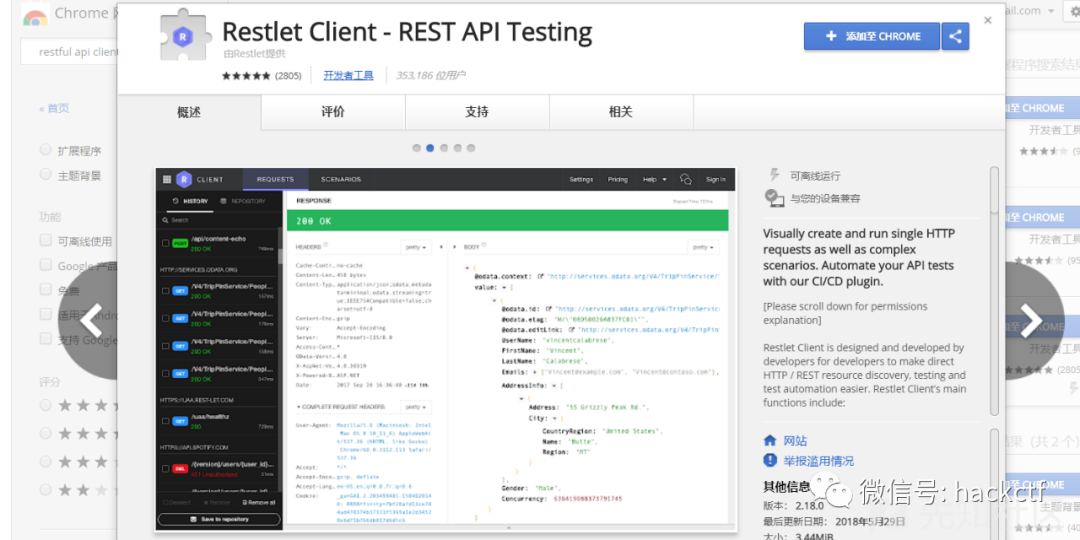Tick the 适用于 Android checkbox

45,314
